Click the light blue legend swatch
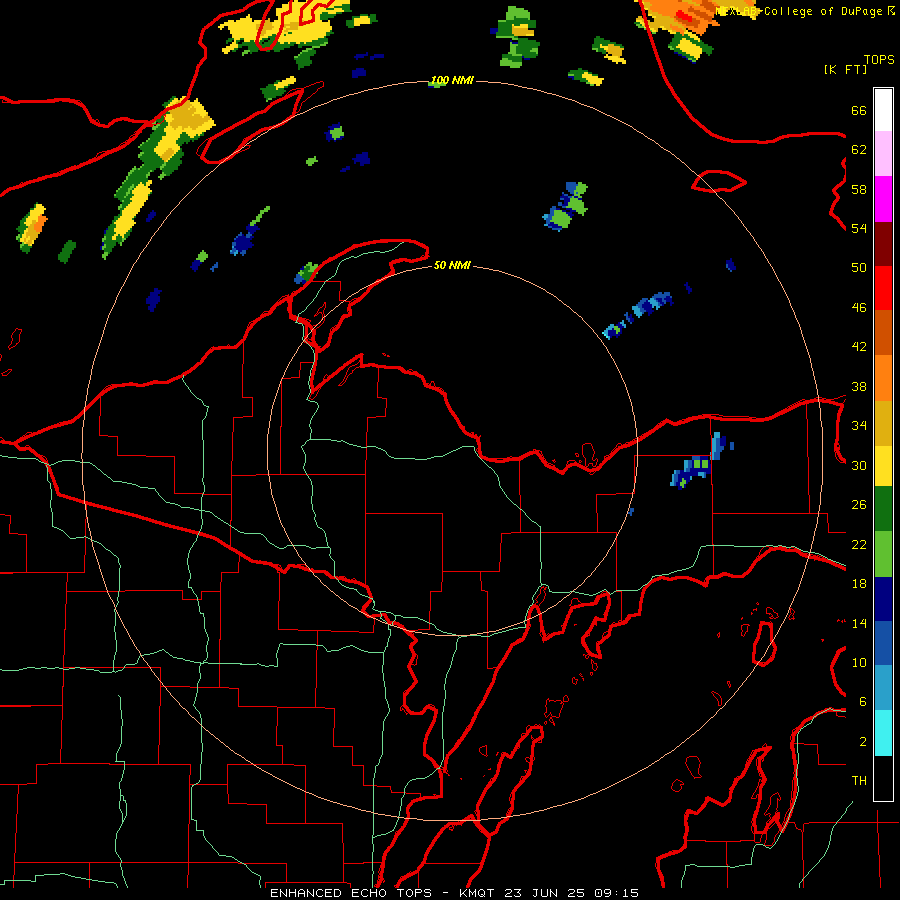Screen dimensions: 900x900 coord(883,688)
